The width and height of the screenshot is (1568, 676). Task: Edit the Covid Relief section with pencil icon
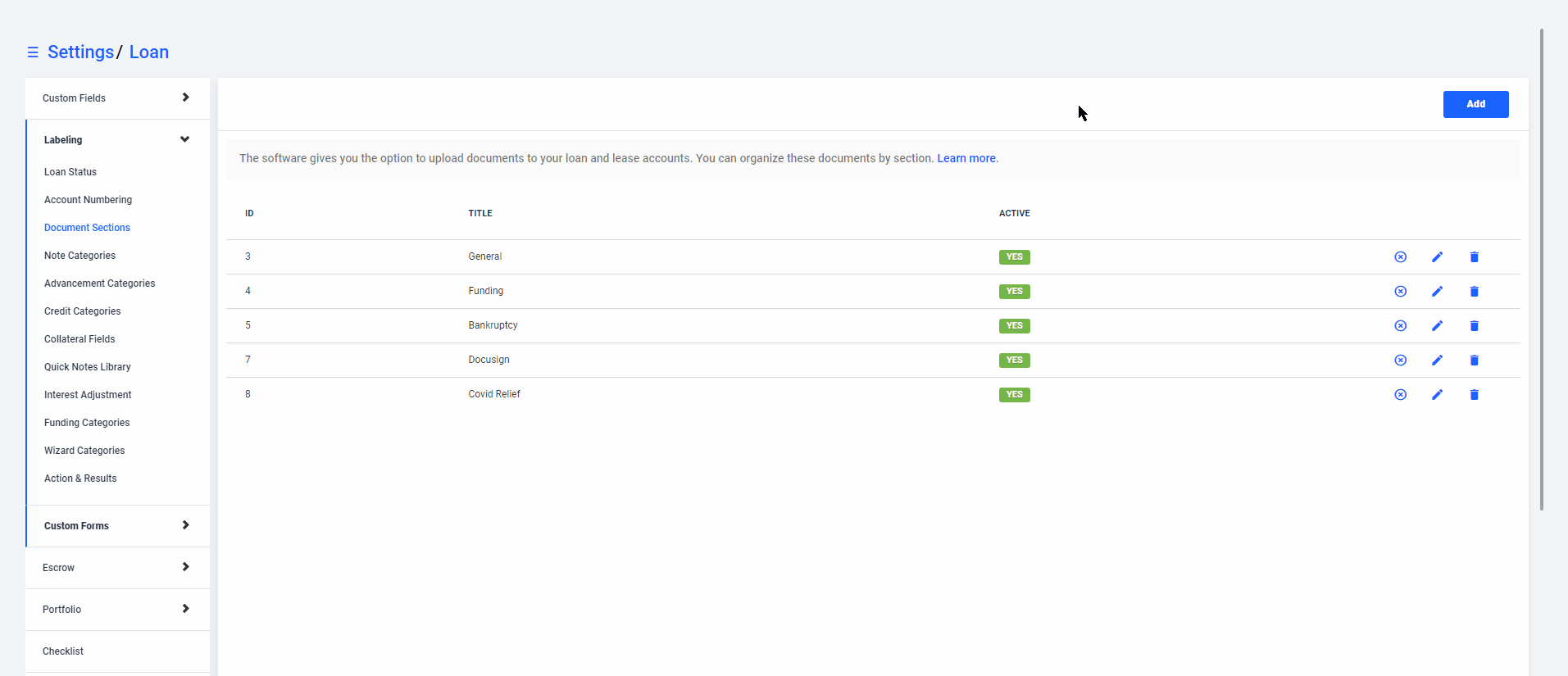pos(1438,395)
